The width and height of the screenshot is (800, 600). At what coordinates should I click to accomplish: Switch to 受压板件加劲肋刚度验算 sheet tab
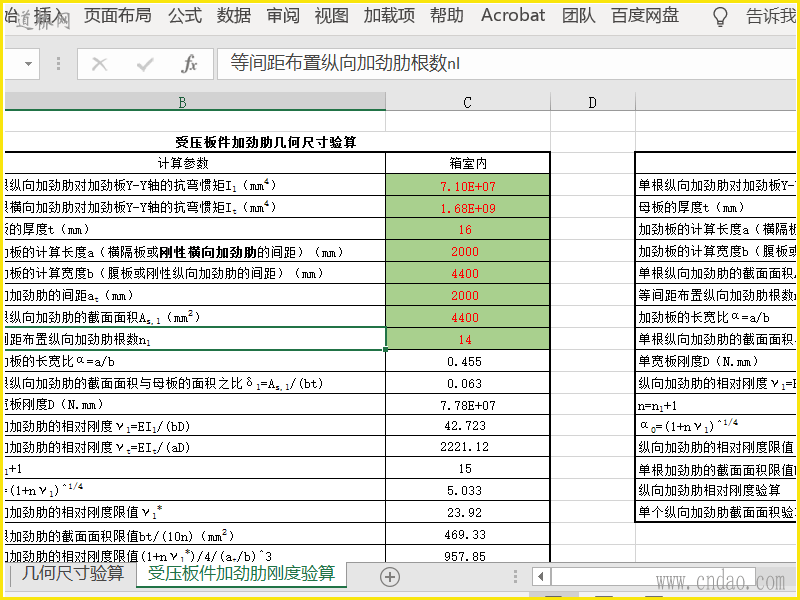[241, 574]
